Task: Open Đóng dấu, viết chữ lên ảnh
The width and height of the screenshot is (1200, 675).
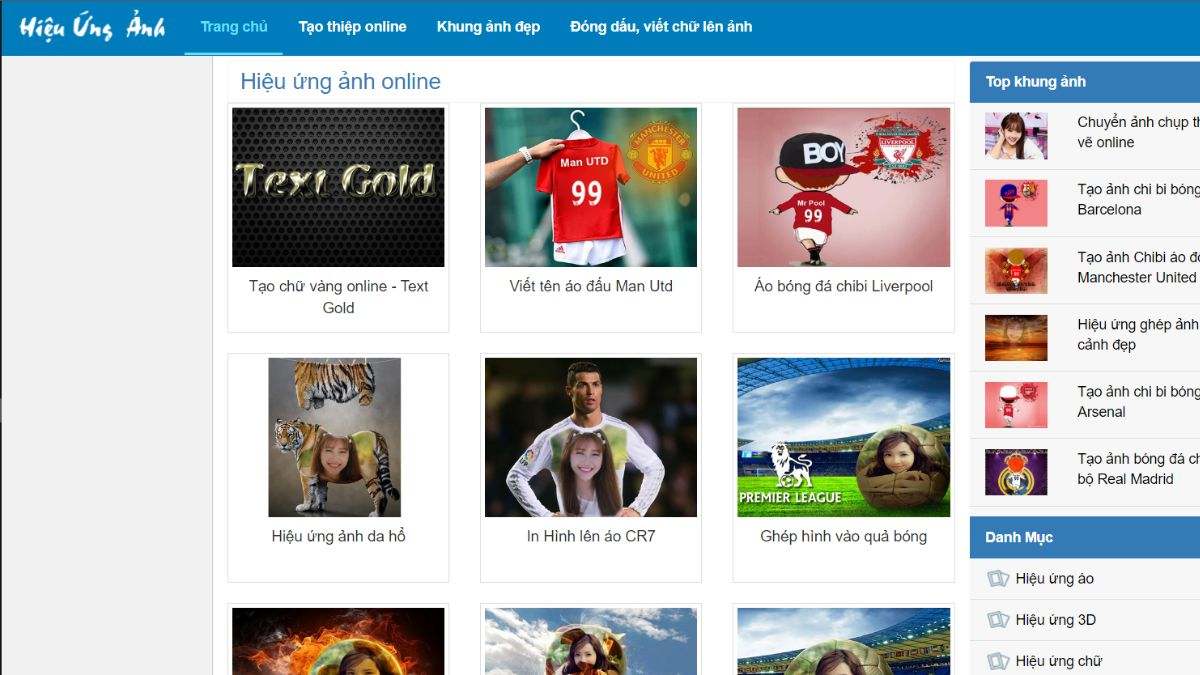Action: tap(661, 27)
